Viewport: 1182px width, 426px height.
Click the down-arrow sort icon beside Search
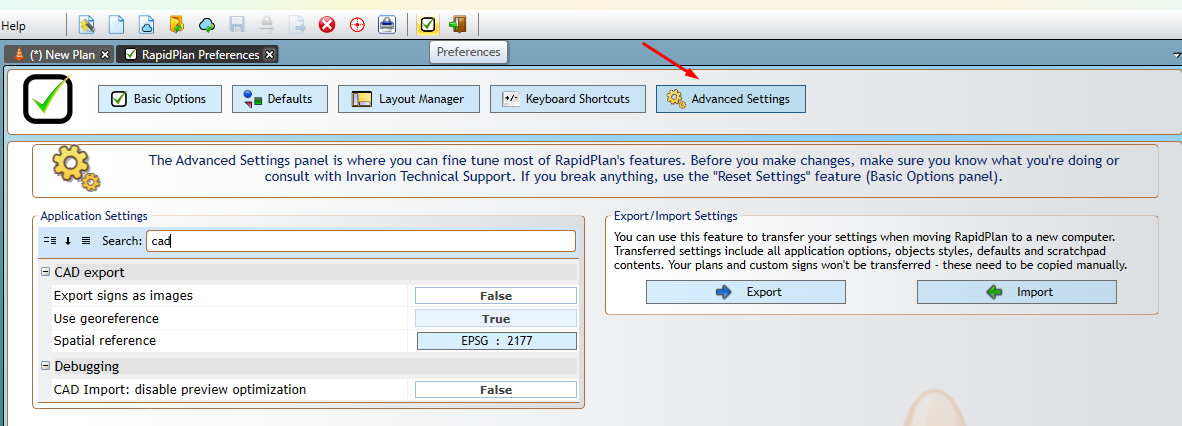(68, 241)
